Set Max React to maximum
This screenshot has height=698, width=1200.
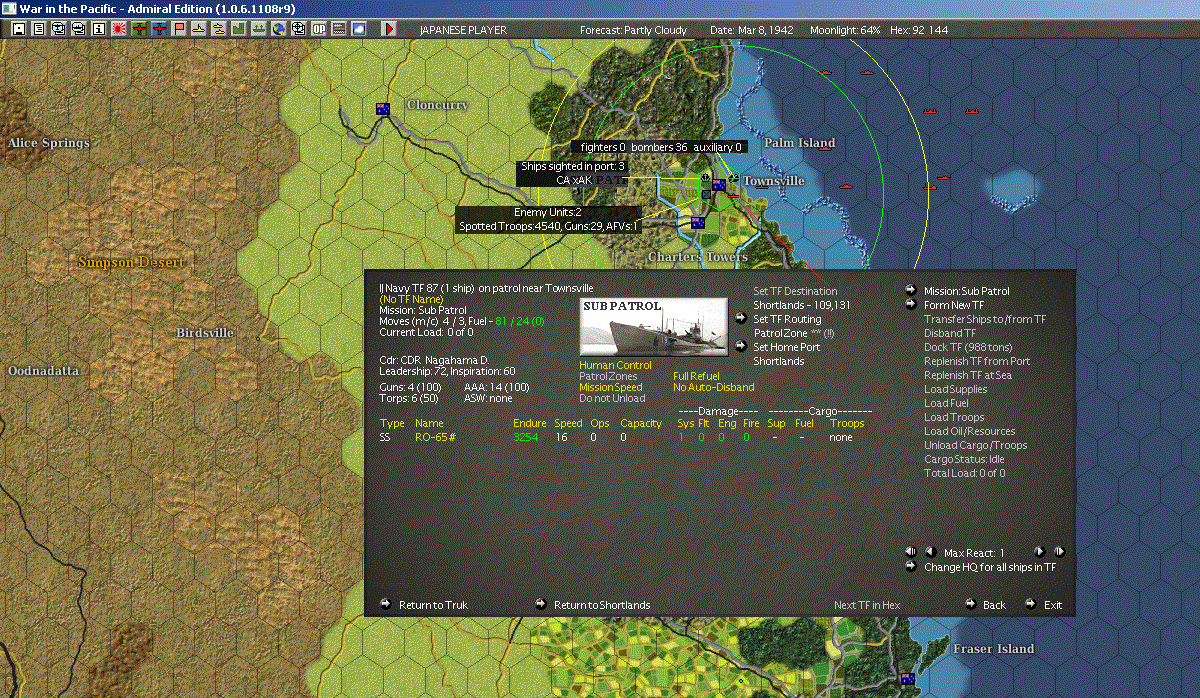point(1059,552)
